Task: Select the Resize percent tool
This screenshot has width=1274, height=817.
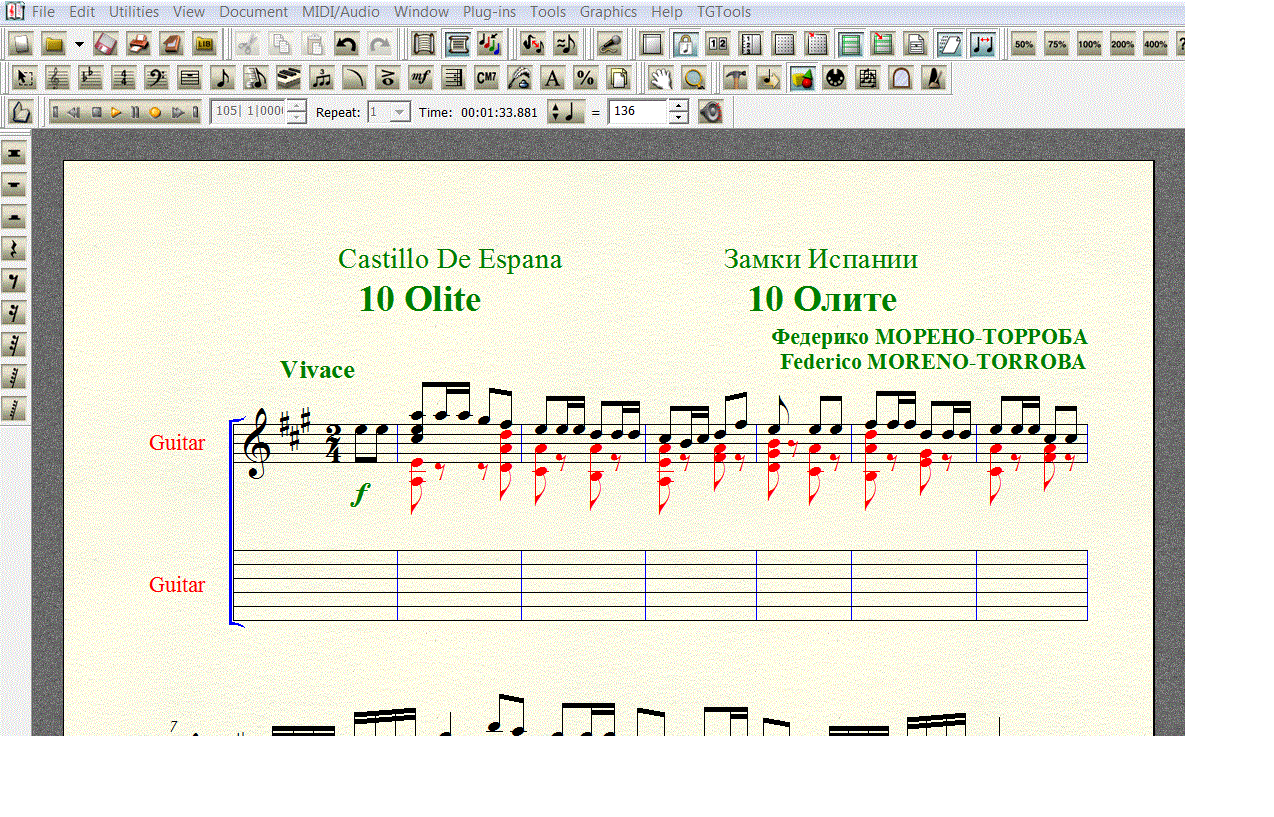Action: pyautogui.click(x=585, y=78)
